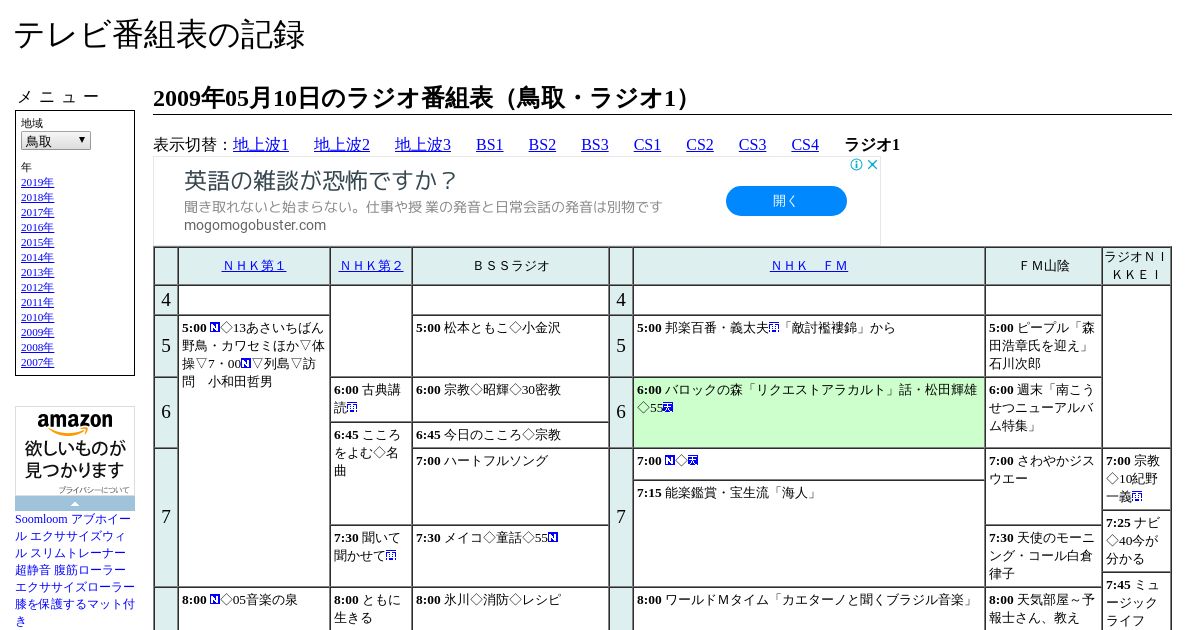Image resolution: width=1200 pixels, height=630 pixels.
Task: Click the 5:00 ピープル program cell
Action: click(x=1044, y=346)
